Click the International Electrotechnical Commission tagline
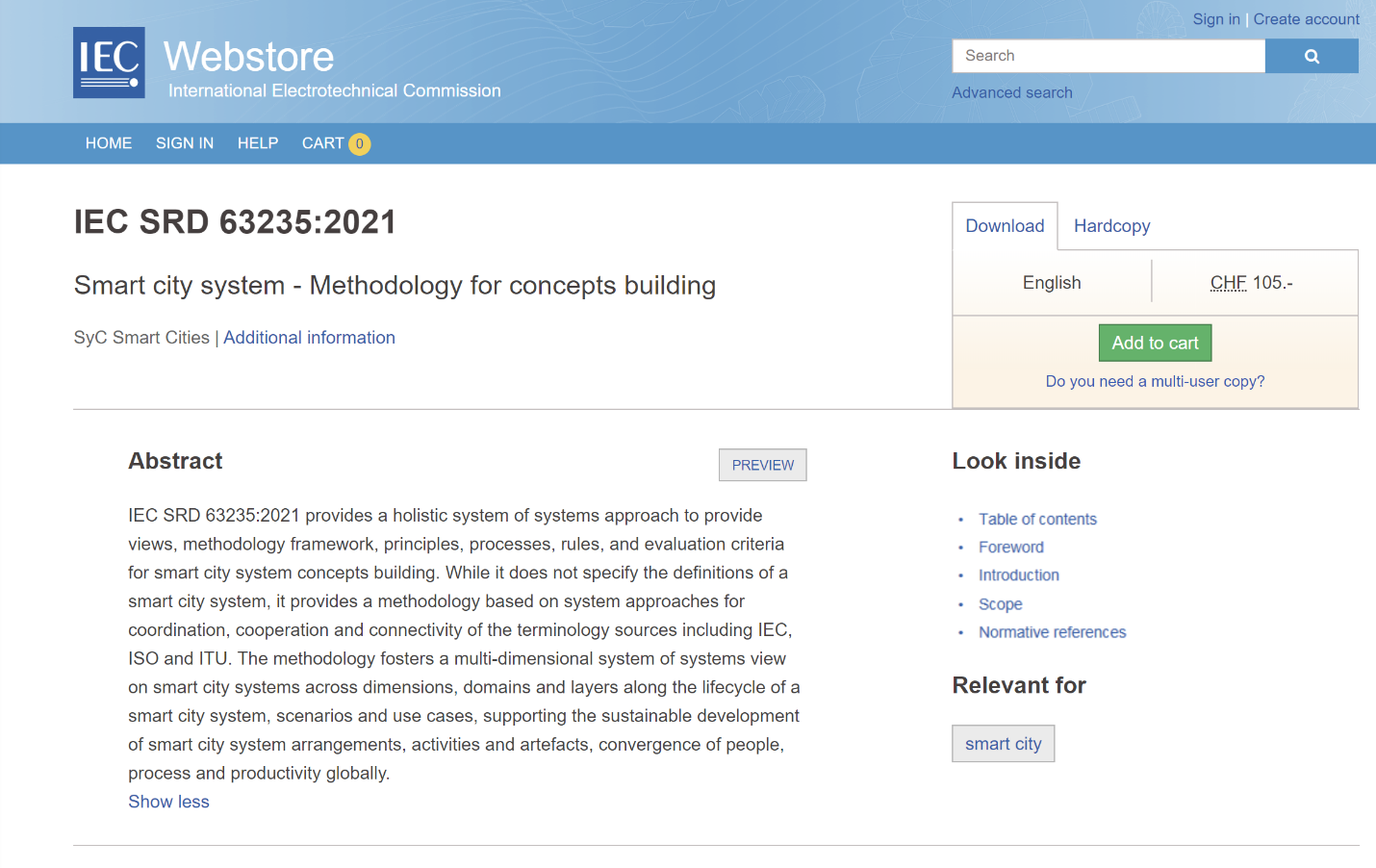This screenshot has height=868, width=1376. pos(335,90)
